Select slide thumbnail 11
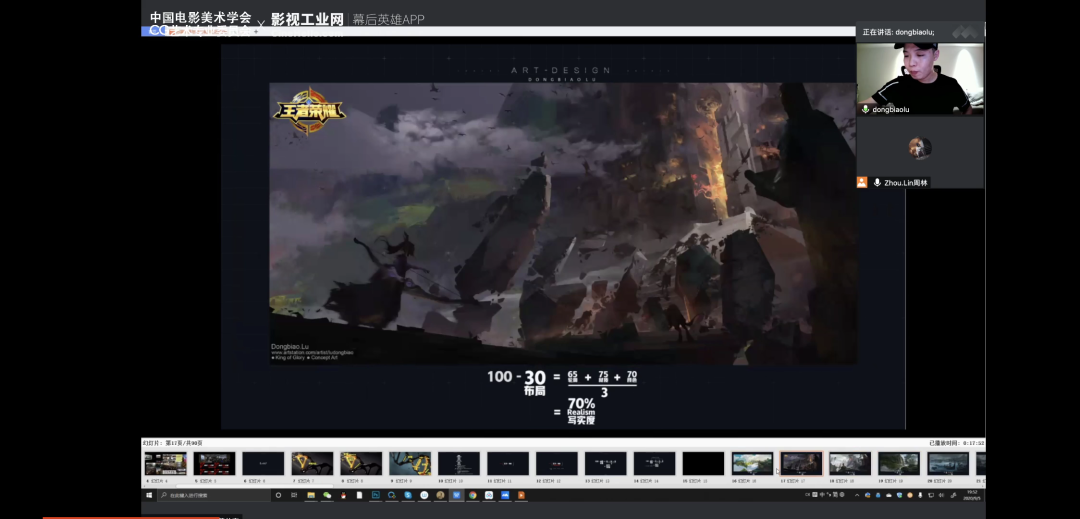The image size is (1080, 519). point(508,464)
